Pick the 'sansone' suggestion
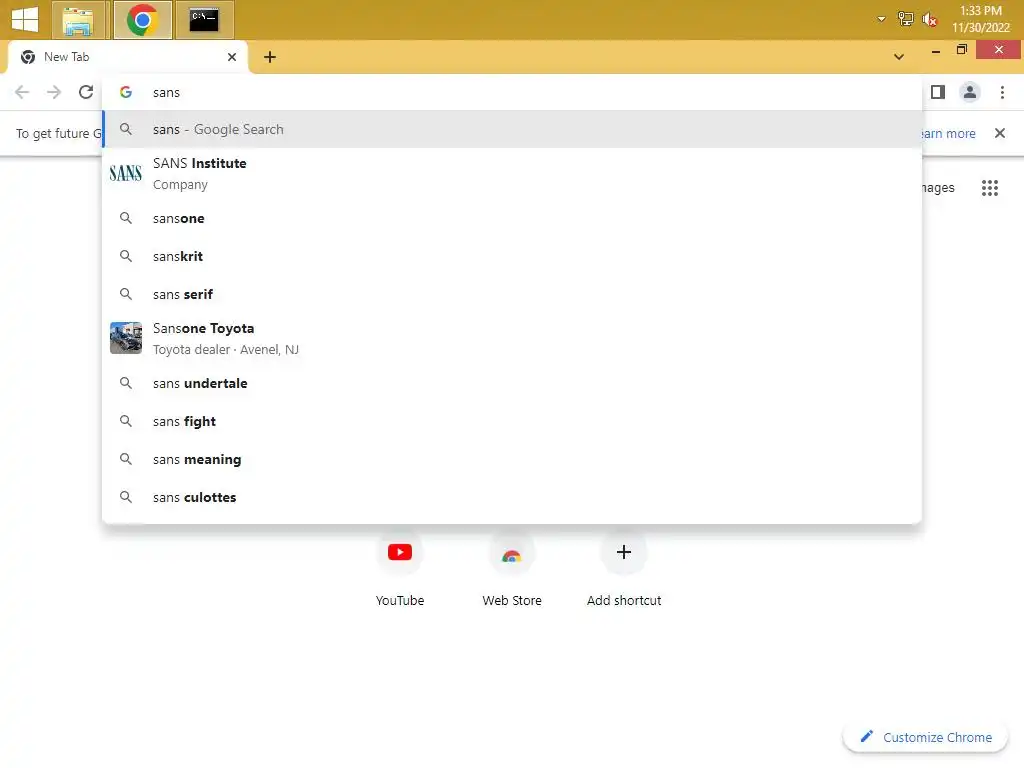The image size is (1024, 768). (512, 218)
